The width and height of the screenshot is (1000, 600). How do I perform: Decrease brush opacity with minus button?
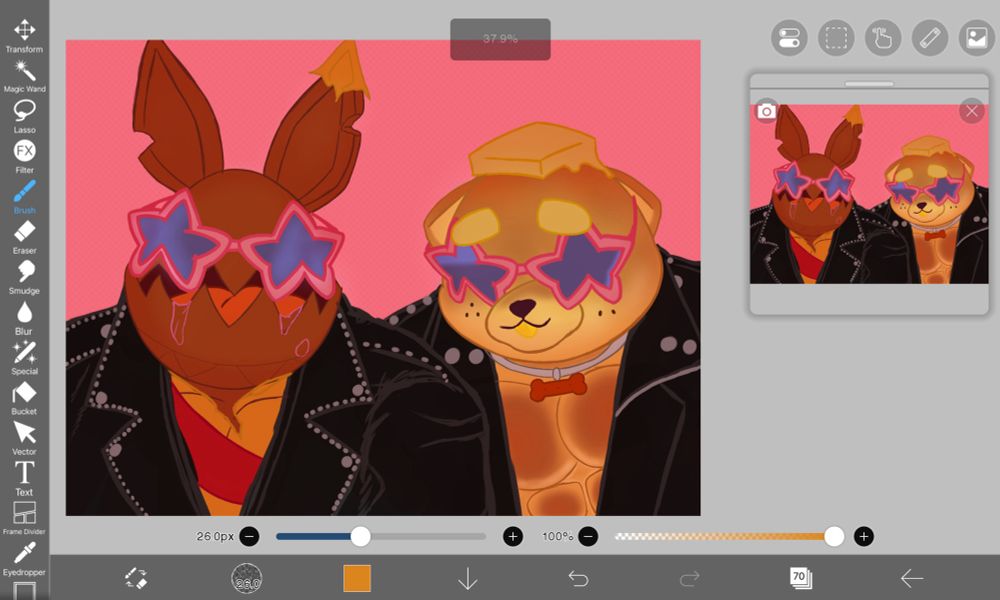(x=588, y=536)
